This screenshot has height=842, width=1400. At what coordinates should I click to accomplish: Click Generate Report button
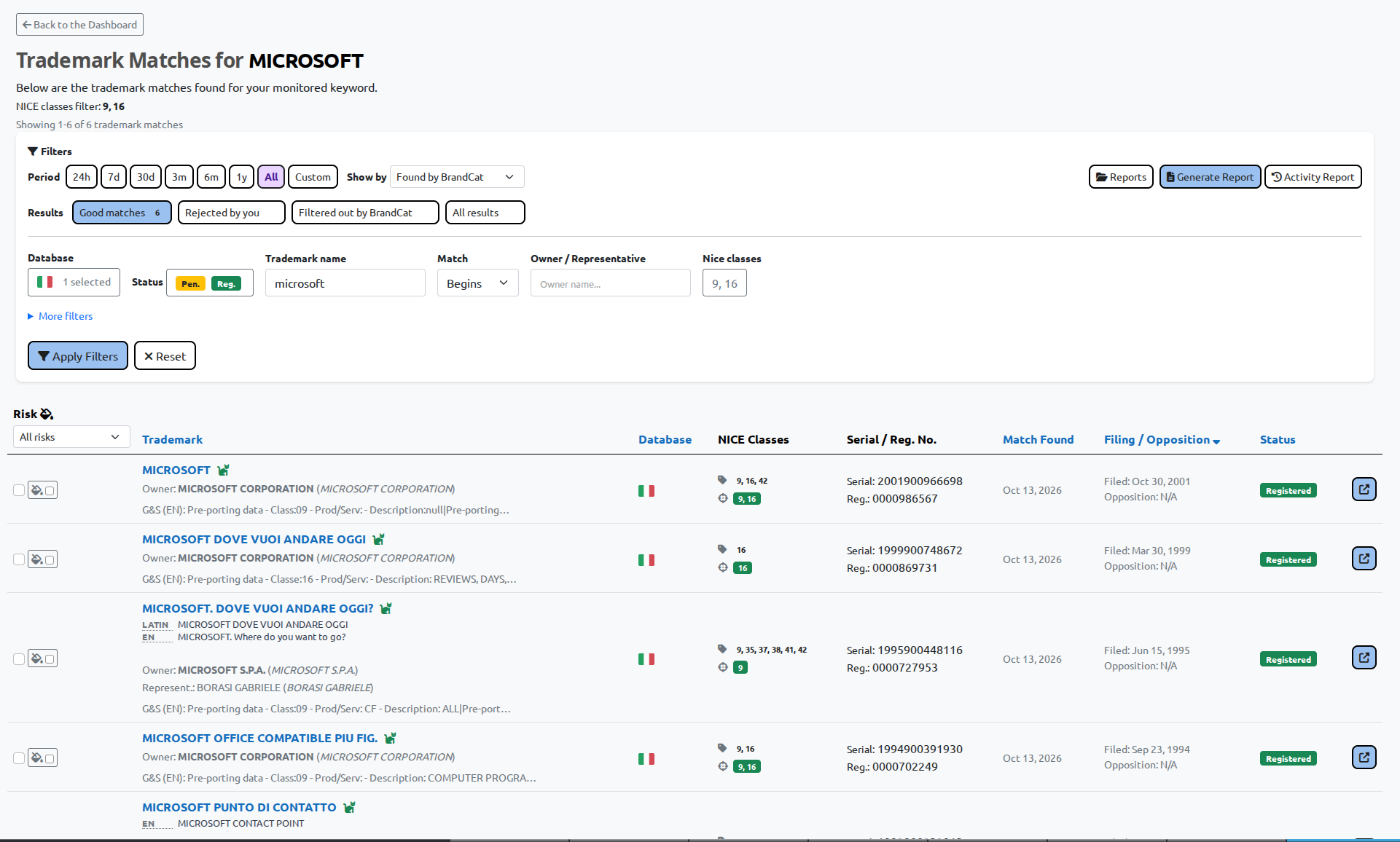1210,177
